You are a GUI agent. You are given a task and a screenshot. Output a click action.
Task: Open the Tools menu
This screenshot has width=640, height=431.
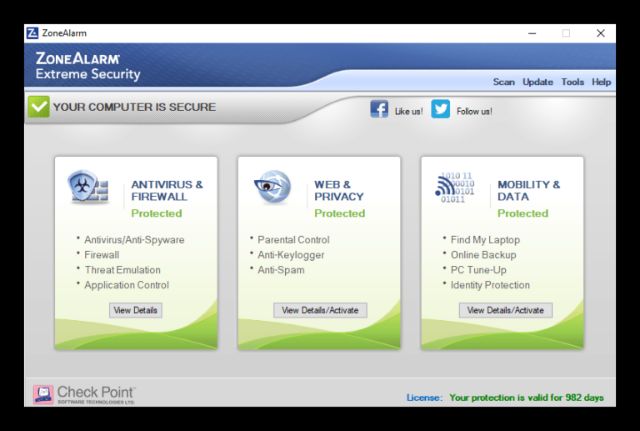point(573,82)
